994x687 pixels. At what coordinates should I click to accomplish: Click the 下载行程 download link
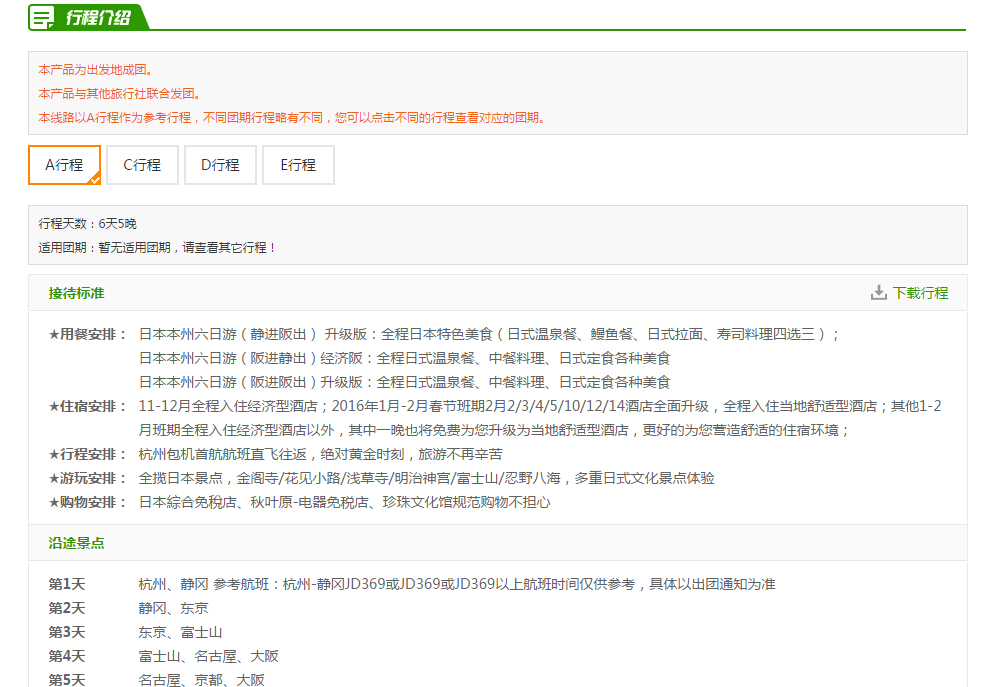920,293
